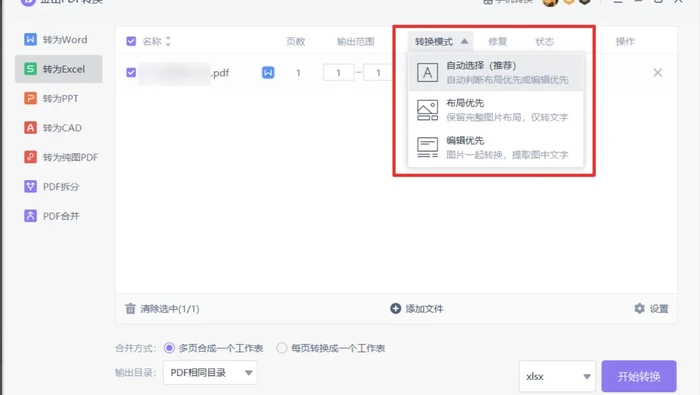Click the 修复 column header

(x=497, y=42)
